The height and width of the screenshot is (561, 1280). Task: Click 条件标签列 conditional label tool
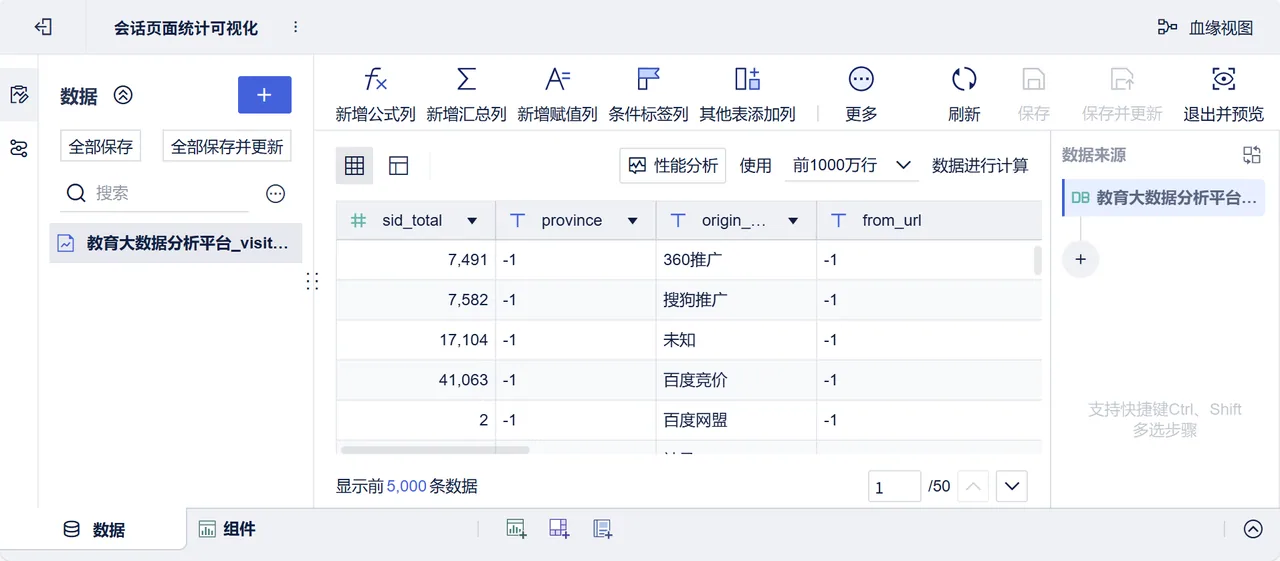648,95
